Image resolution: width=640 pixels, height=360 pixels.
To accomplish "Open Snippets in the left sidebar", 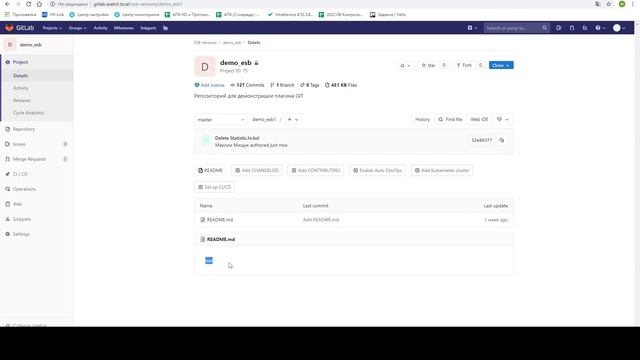I will pos(22,219).
